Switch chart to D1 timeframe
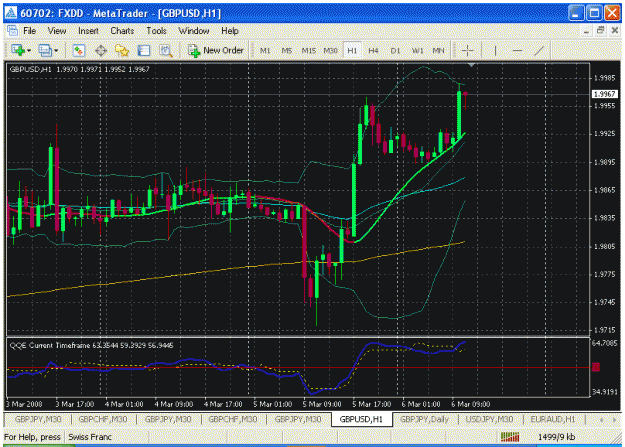 click(x=395, y=51)
